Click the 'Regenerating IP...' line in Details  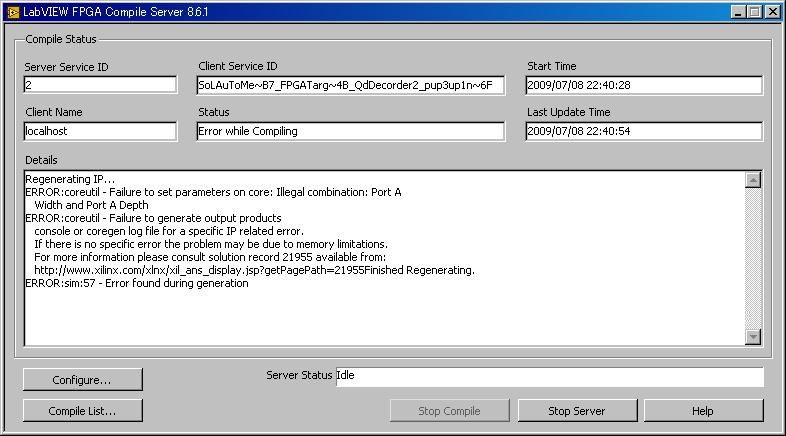coord(70,179)
